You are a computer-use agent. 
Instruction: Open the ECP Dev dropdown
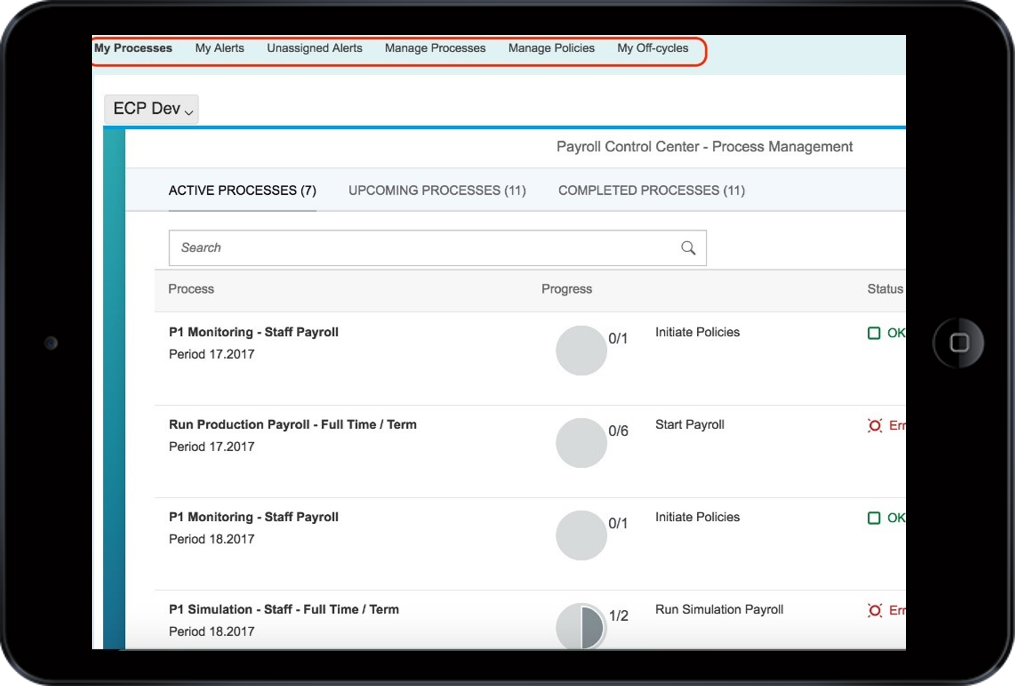tap(152, 109)
